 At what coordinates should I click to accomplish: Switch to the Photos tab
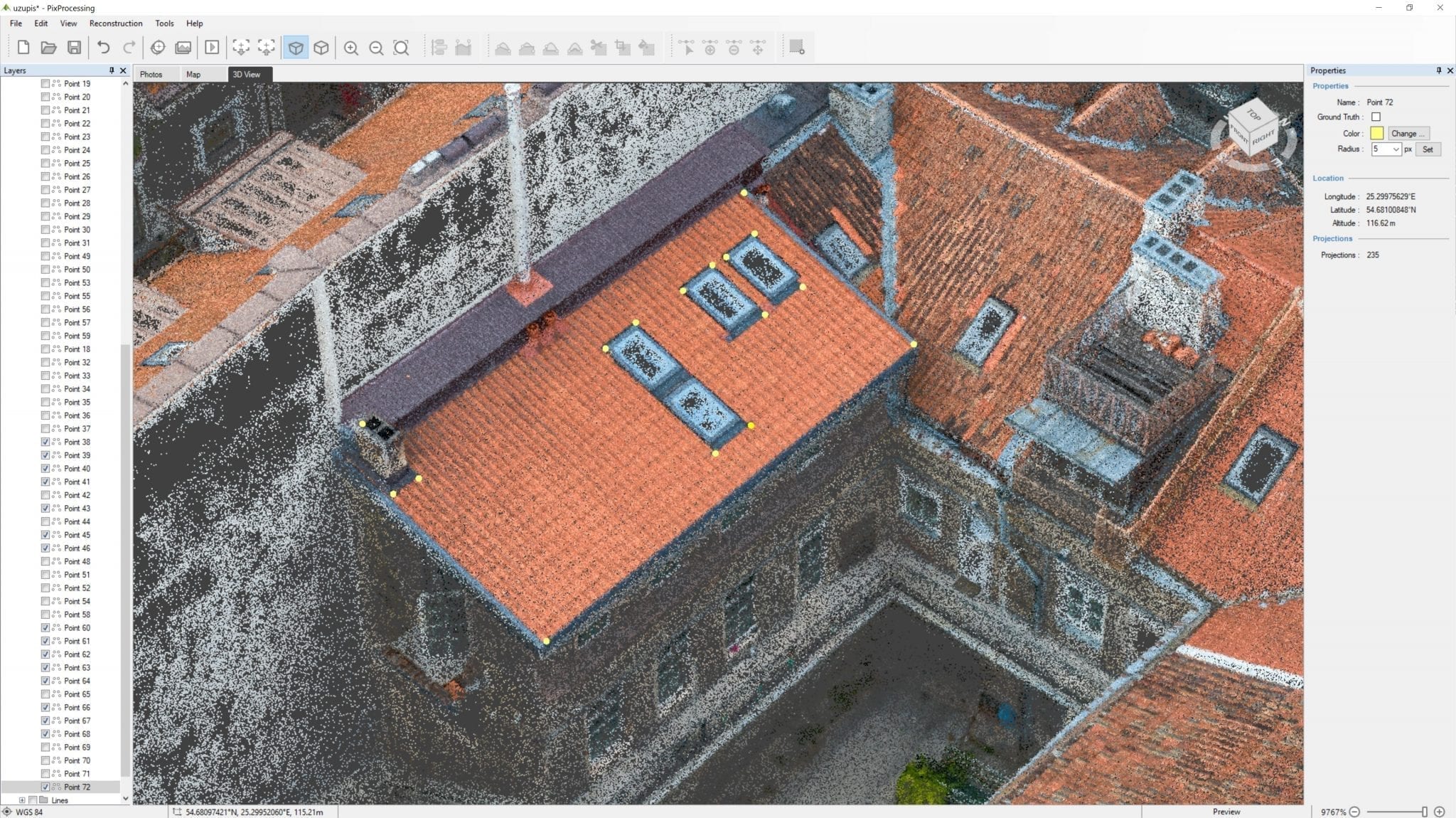(x=151, y=74)
